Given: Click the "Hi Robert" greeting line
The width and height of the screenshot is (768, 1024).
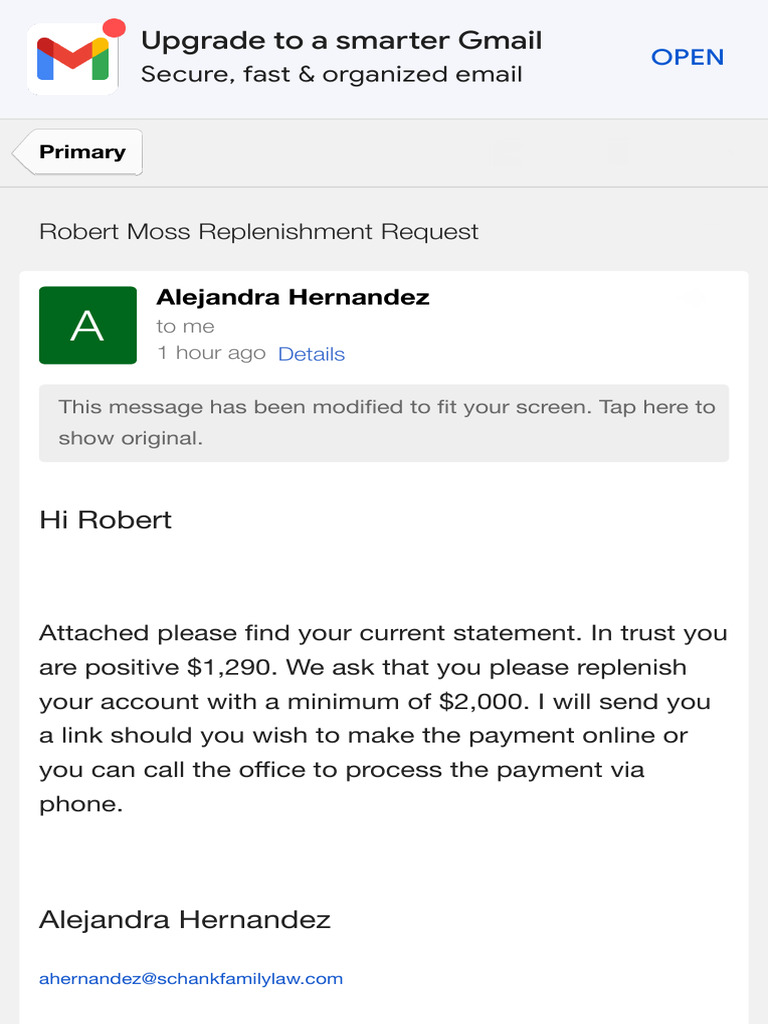Looking at the screenshot, I should (105, 520).
